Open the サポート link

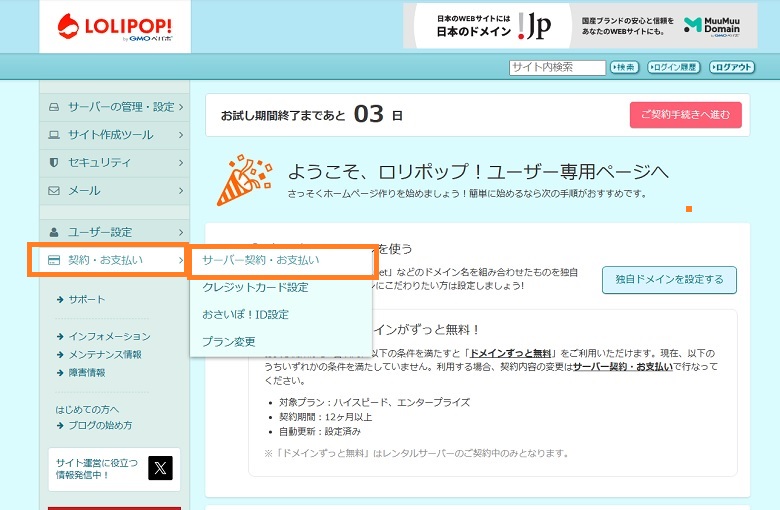87,300
